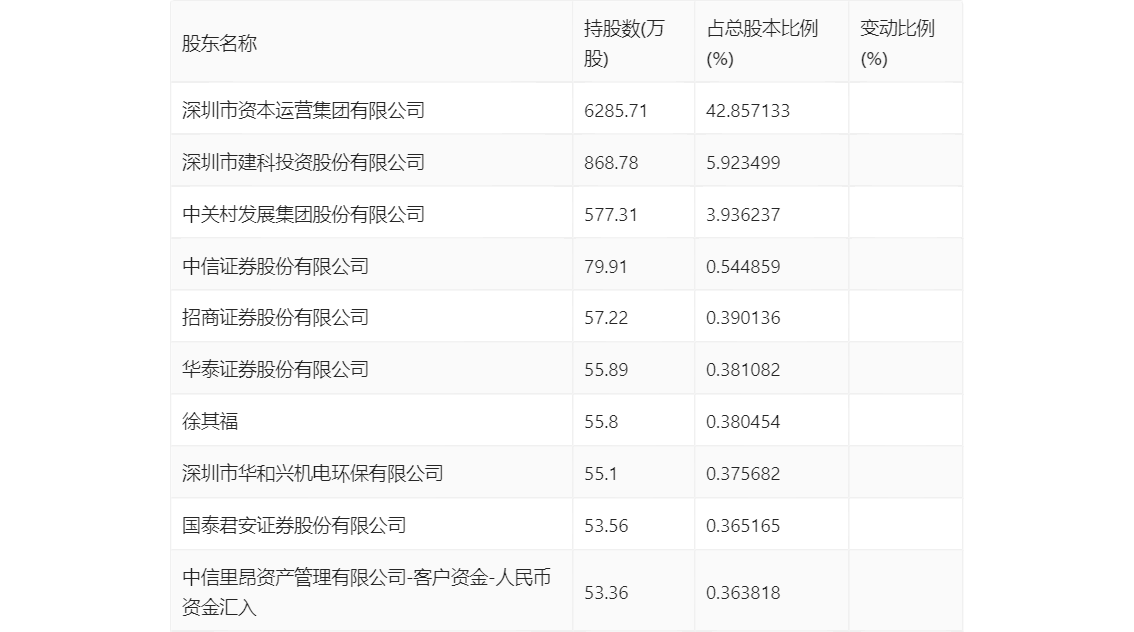Select the holding value 55.8
Viewport: 1134px width, 632px height.
pyautogui.click(x=601, y=422)
